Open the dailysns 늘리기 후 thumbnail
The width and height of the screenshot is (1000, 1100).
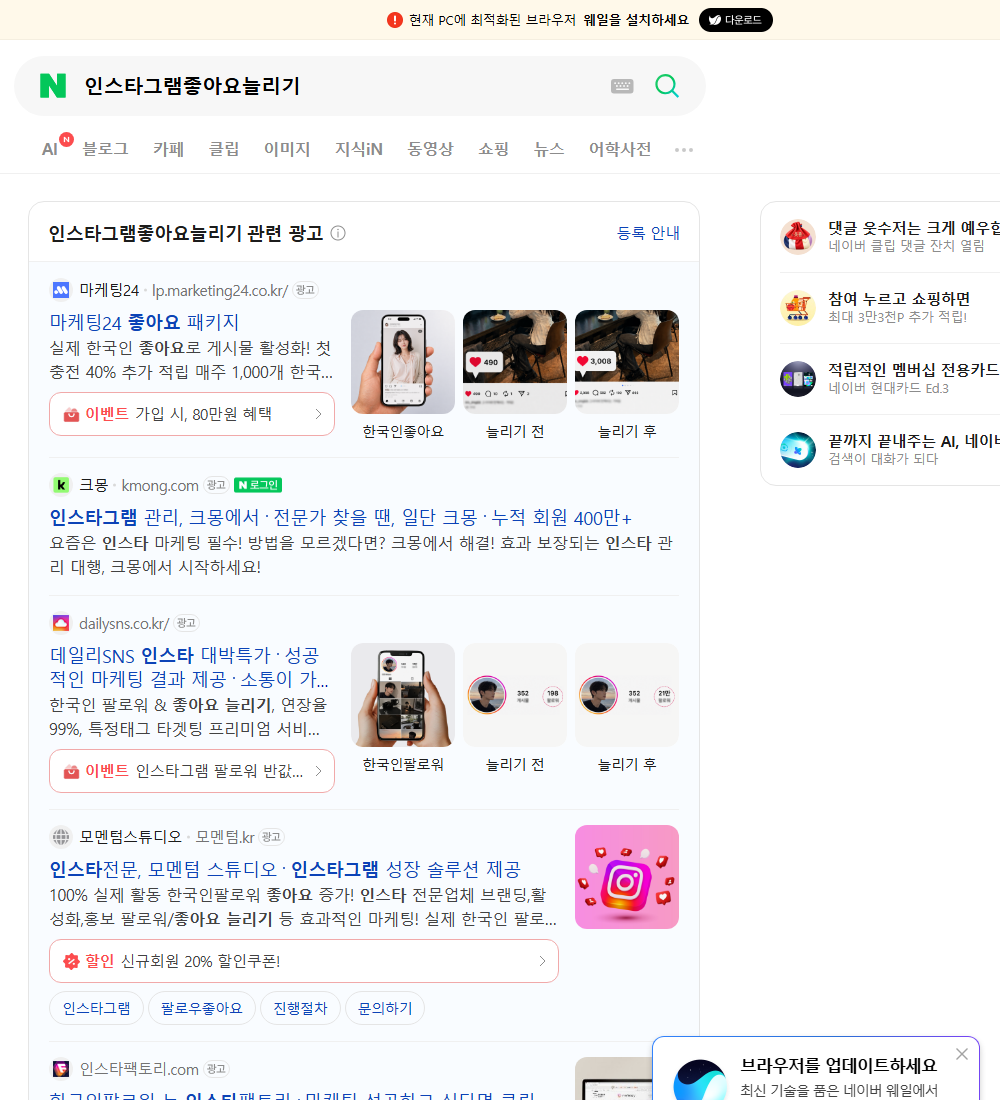(x=627, y=695)
